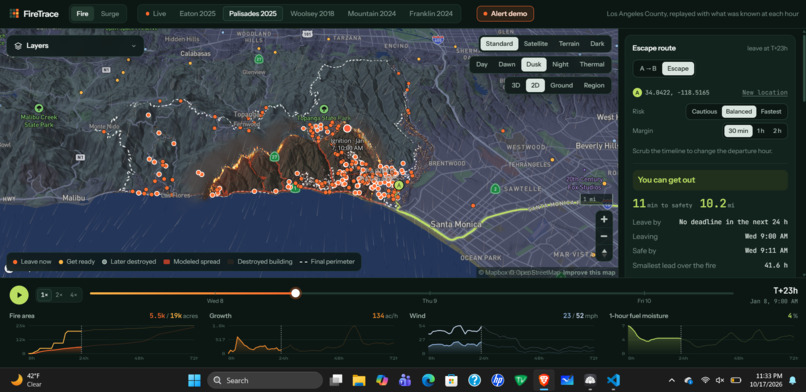The image size is (806, 392).
Task: Open the weather widget showing 42°F
Action: [26, 380]
